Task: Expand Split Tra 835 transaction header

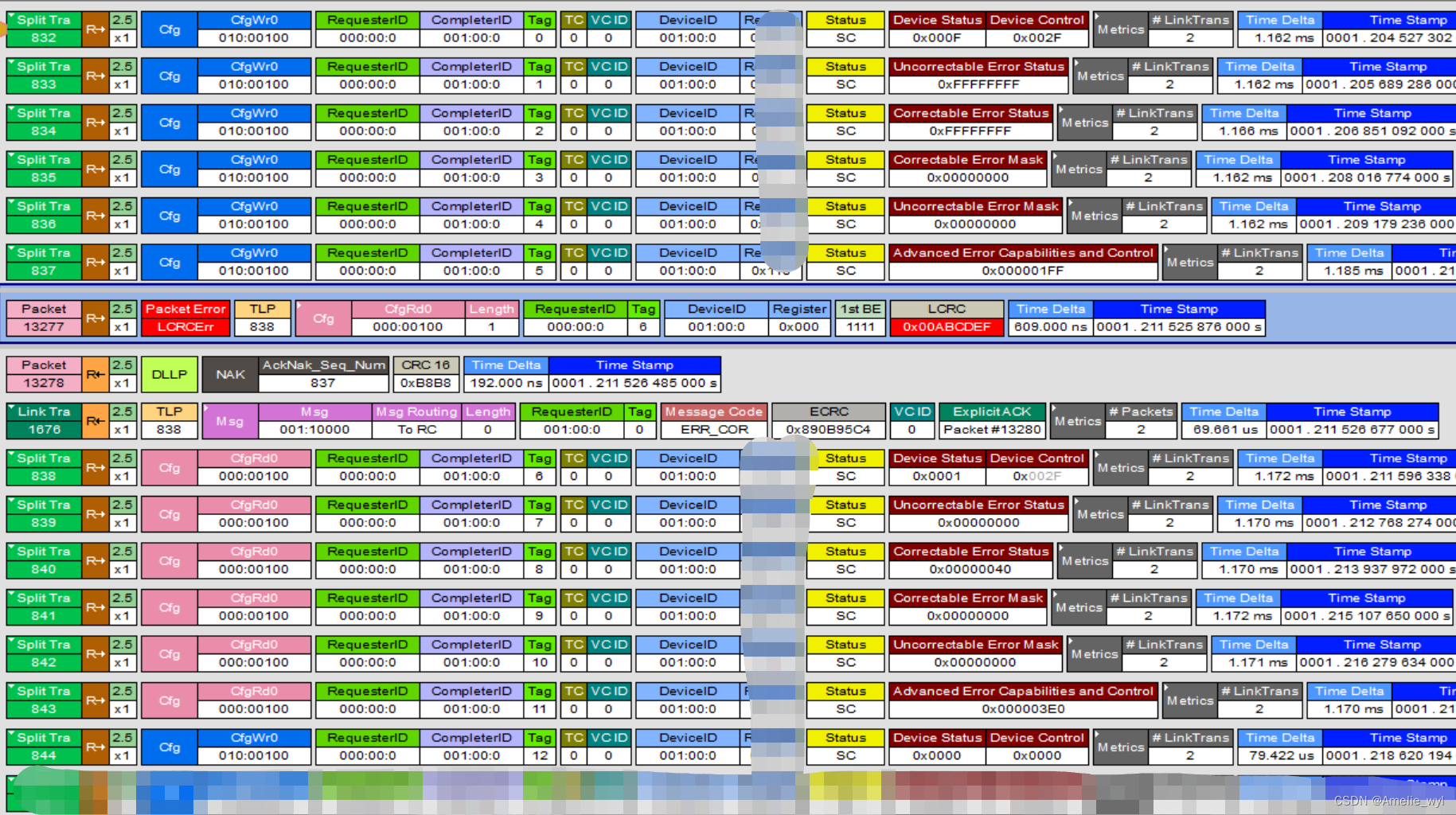Action: pos(44,169)
